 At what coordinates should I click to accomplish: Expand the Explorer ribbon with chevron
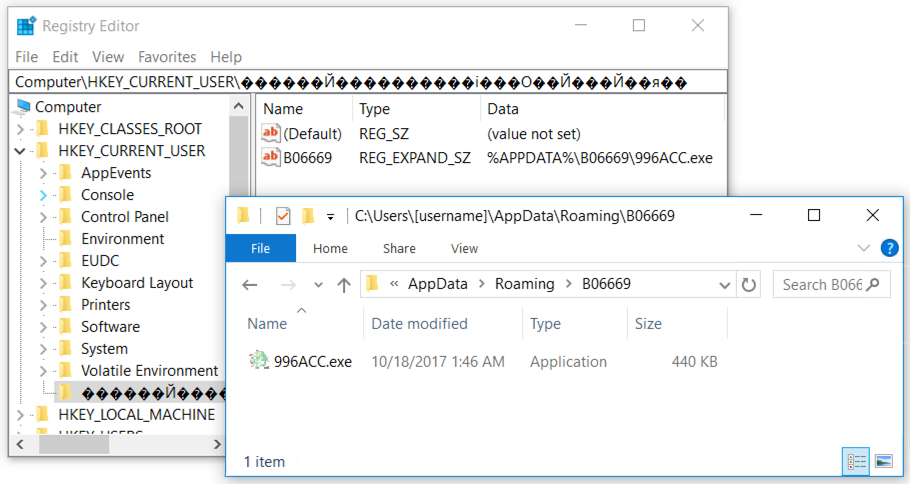pos(864,248)
